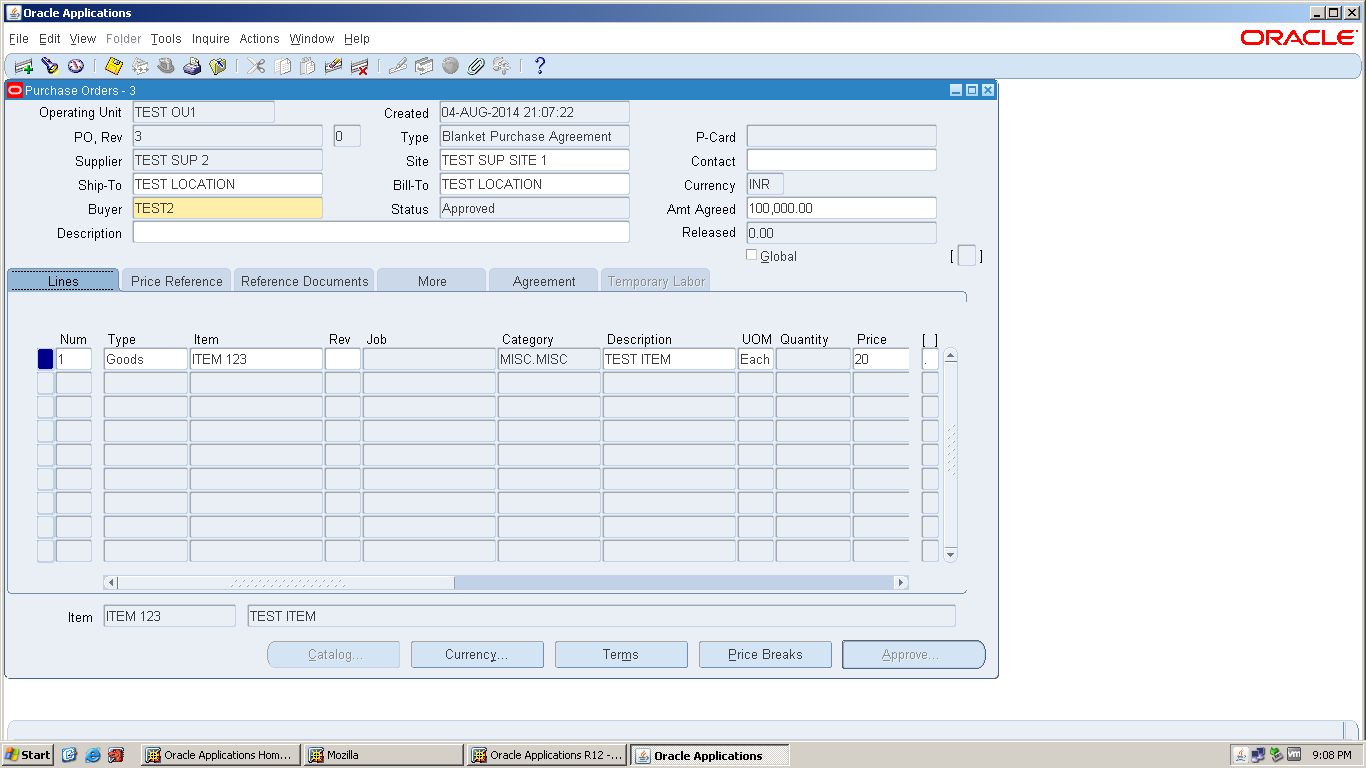
Task: Click the Translations globe icon
Action: pyautogui.click(x=450, y=65)
